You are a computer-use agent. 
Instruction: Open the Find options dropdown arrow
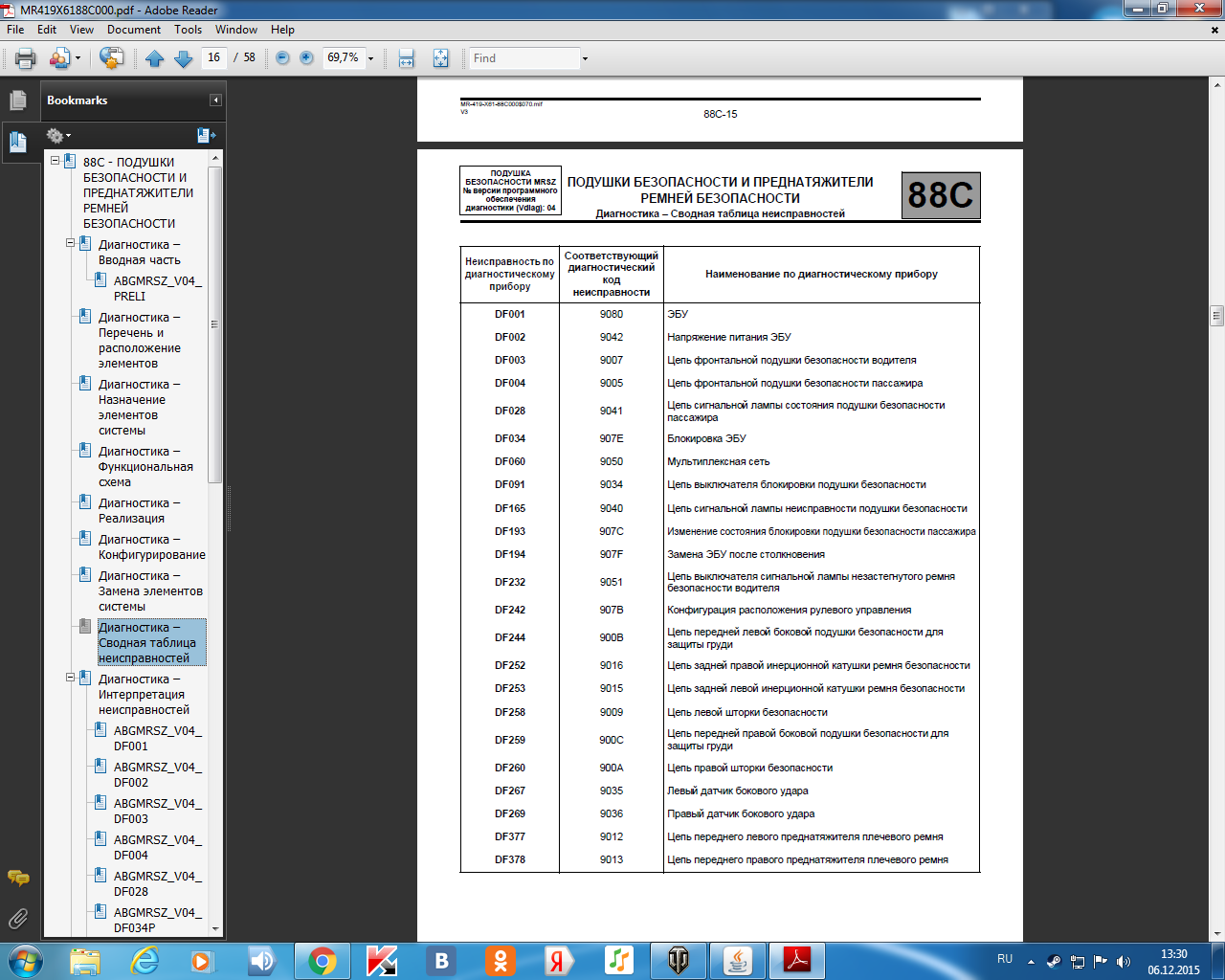tap(585, 58)
